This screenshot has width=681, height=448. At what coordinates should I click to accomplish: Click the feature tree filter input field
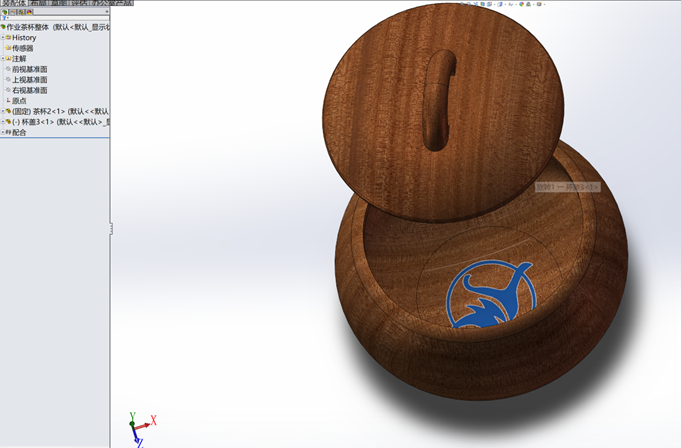click(x=58, y=18)
